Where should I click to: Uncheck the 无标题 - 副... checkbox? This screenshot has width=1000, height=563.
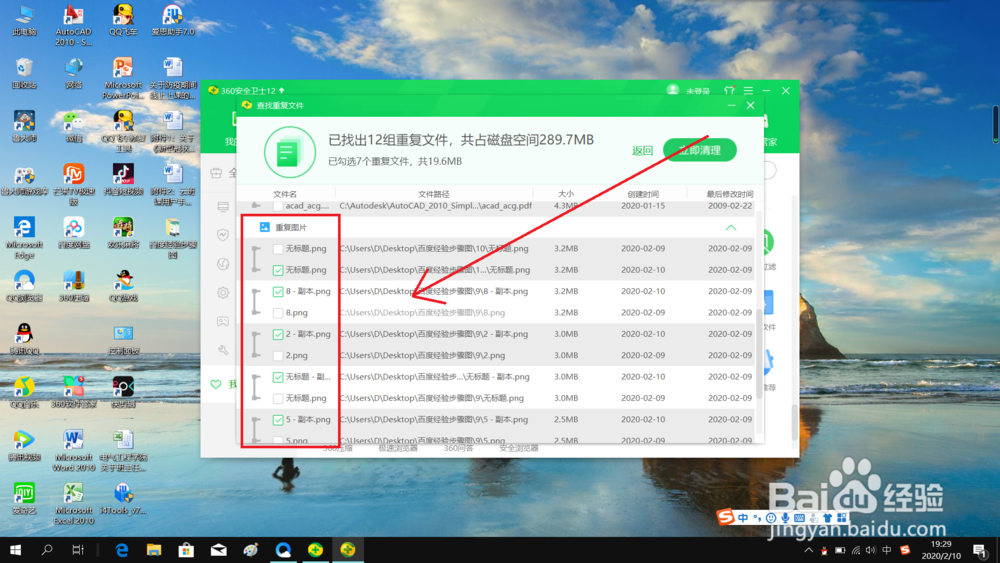[x=277, y=377]
